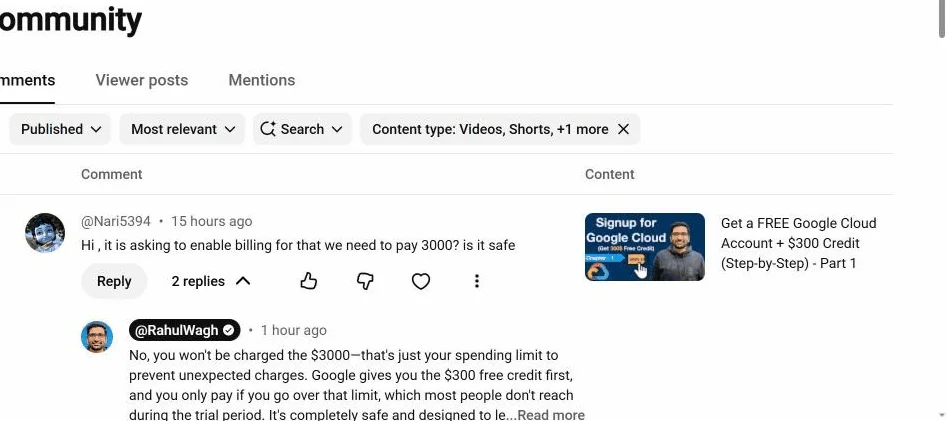
Task: Open @Nari5394 channel name link
Action: pyautogui.click(x=115, y=222)
